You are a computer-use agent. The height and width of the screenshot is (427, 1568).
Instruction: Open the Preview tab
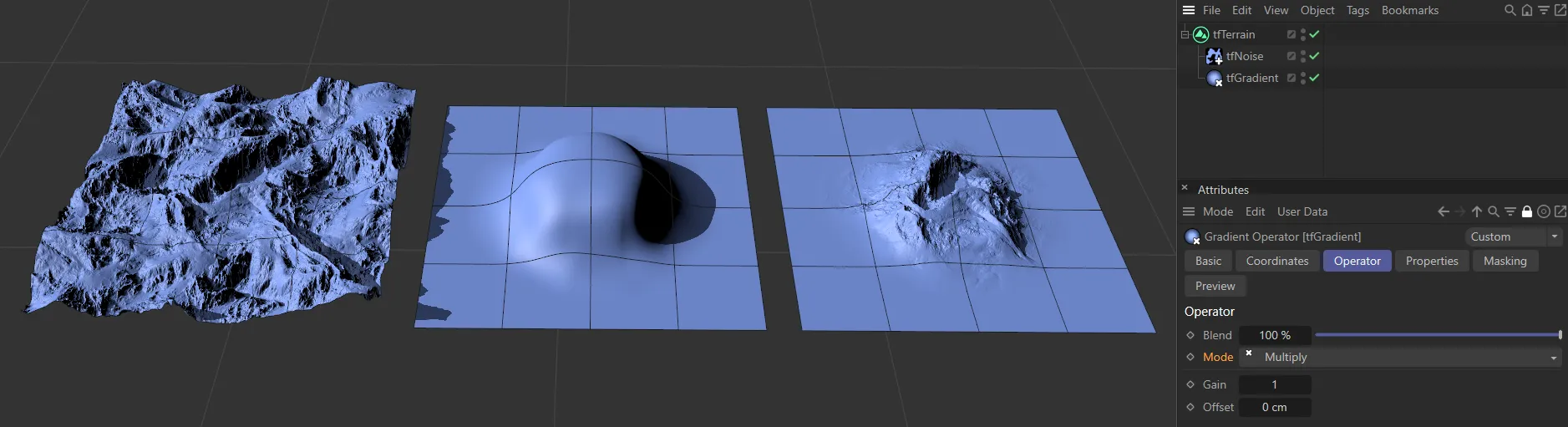1215,286
